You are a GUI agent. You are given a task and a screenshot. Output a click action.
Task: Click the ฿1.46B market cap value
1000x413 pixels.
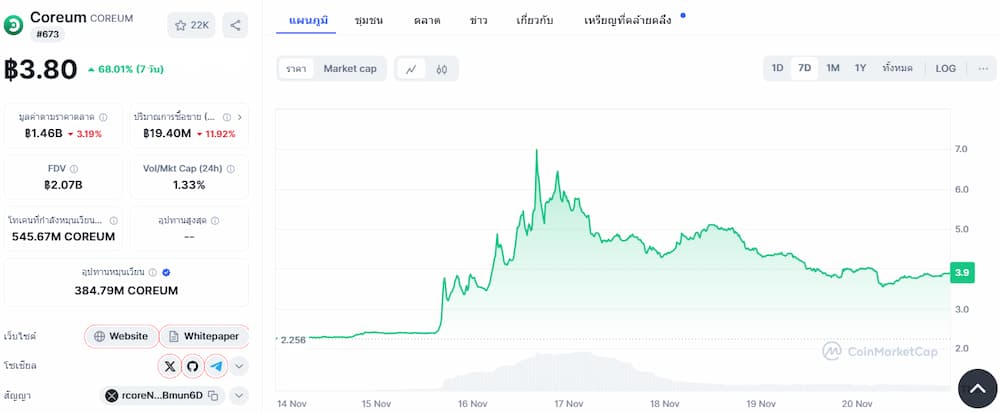point(43,133)
